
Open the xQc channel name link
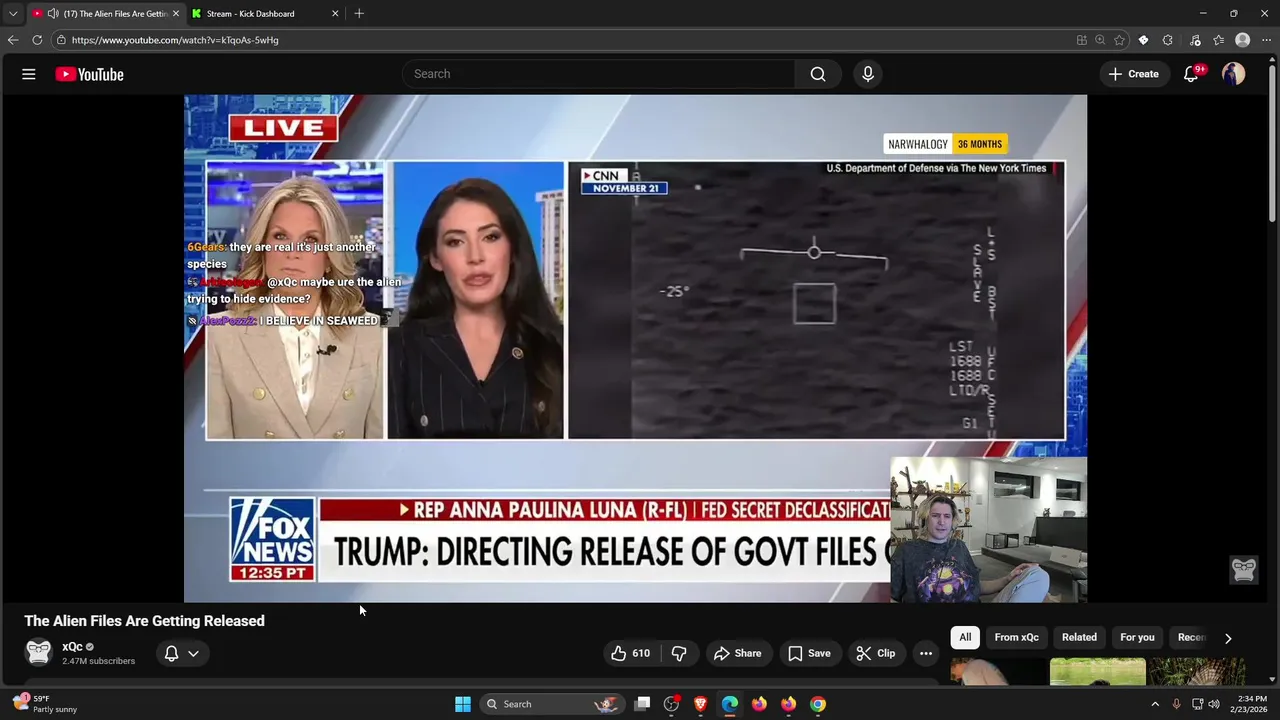pyautogui.click(x=72, y=647)
